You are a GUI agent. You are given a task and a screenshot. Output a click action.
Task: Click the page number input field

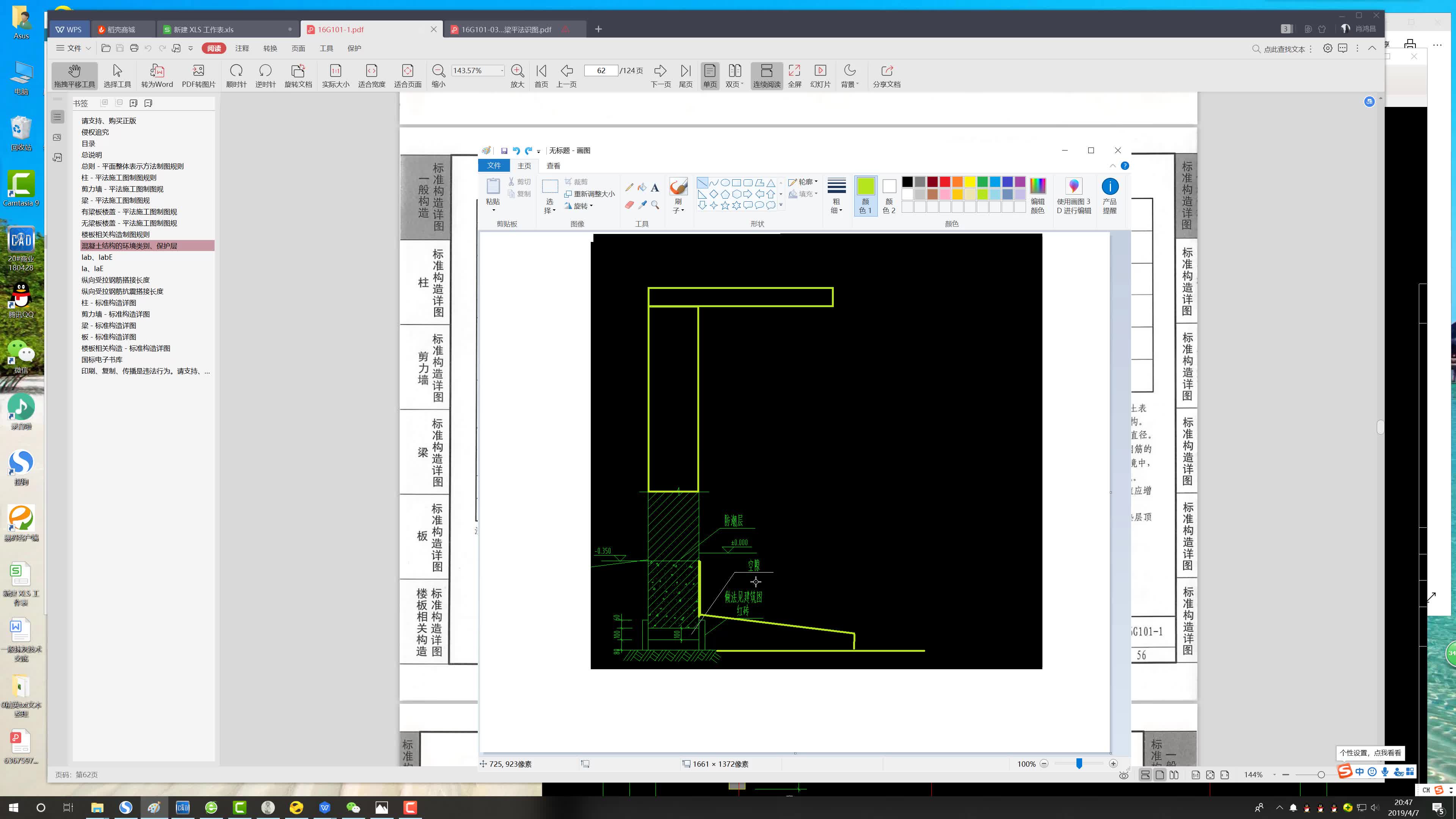coord(601,71)
